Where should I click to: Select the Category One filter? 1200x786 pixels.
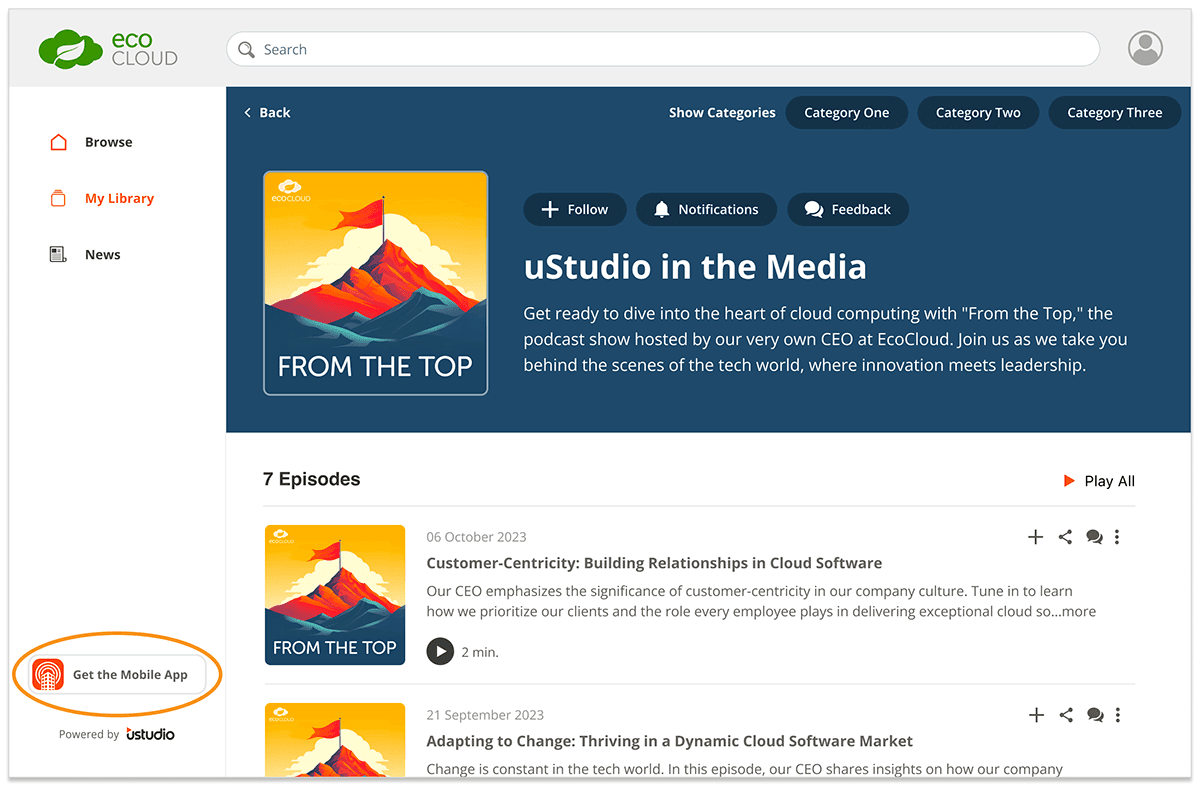(846, 113)
